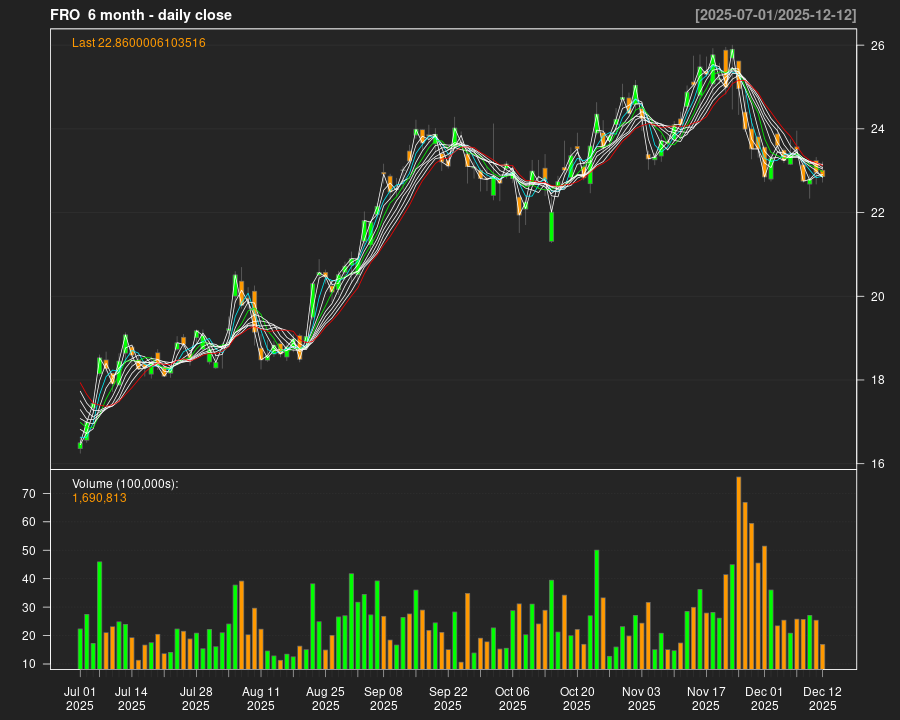This screenshot has width=900, height=720.
Task: Click the last volume bar on Dec 12
Action: [822, 656]
